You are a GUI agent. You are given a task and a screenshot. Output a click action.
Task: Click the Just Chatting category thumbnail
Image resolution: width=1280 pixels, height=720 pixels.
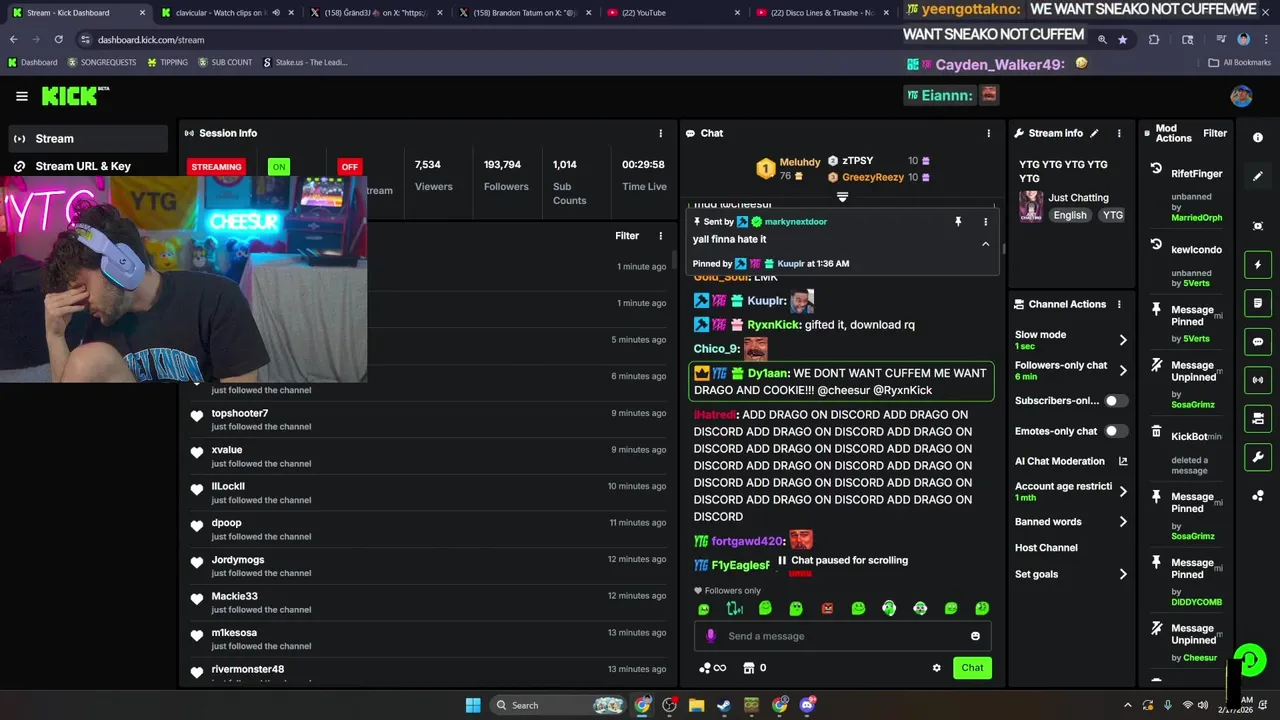[1031, 206]
